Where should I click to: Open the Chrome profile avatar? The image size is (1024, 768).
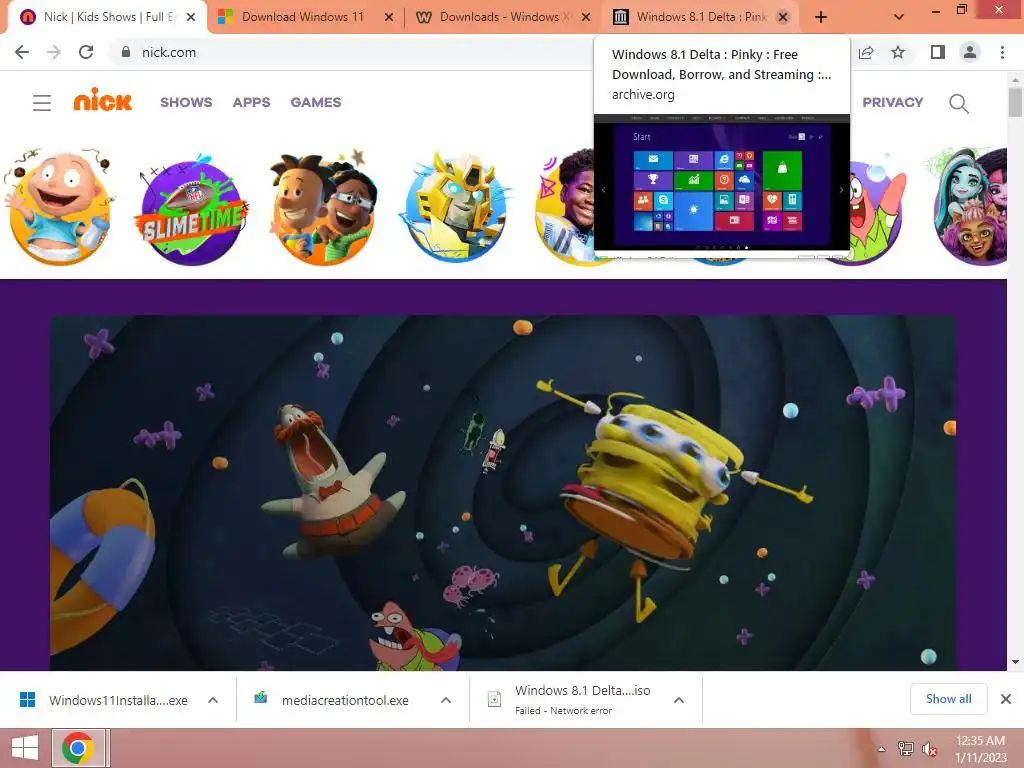[x=970, y=52]
